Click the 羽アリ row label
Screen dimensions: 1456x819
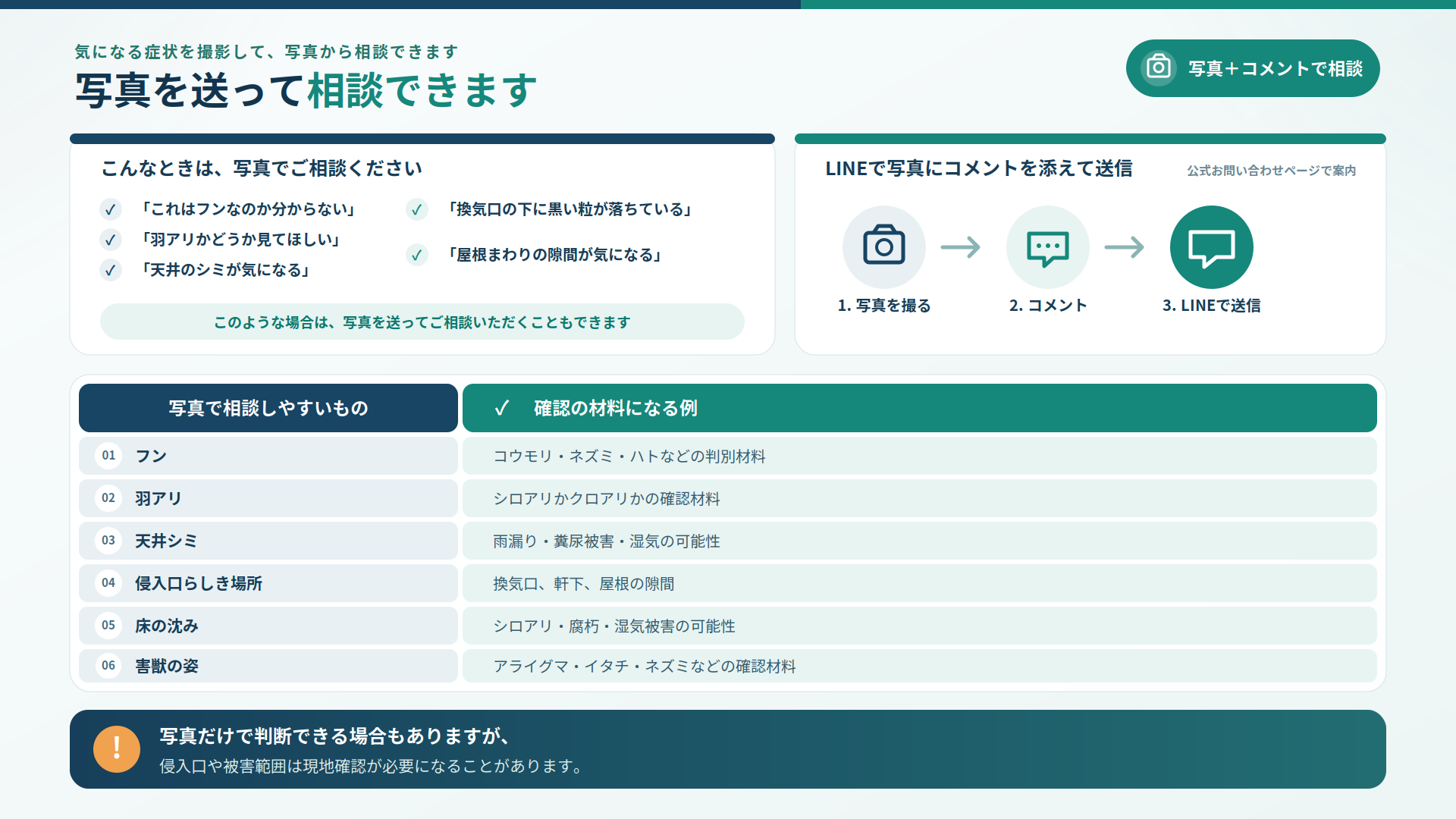(x=158, y=498)
